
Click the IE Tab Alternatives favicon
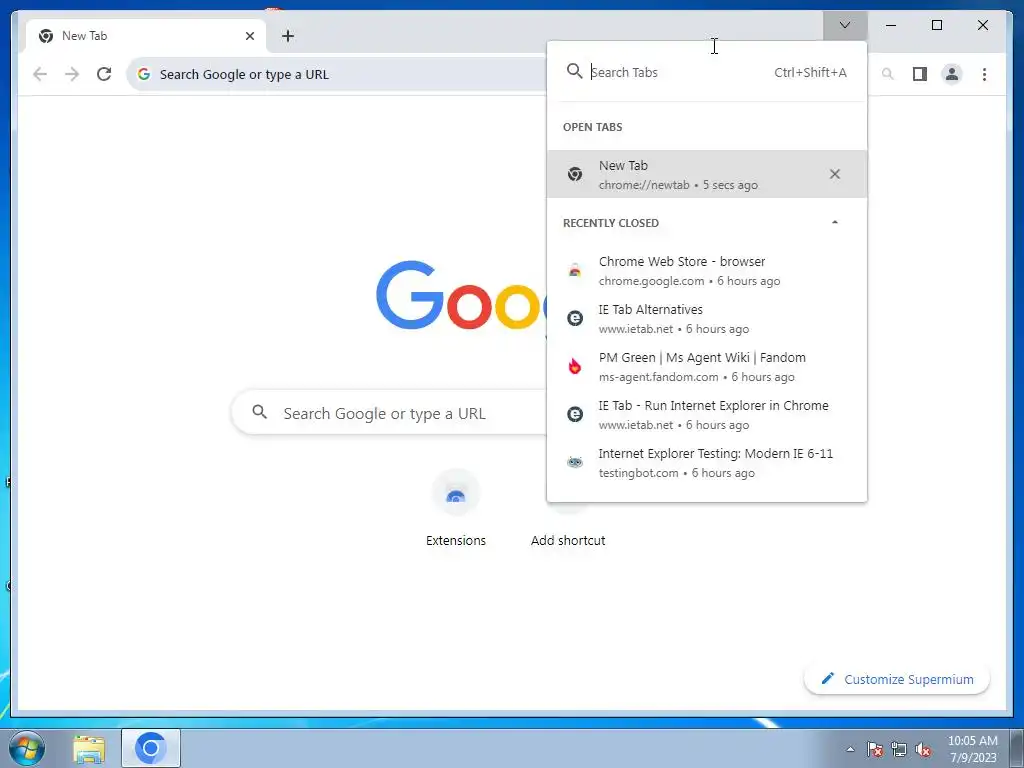(x=575, y=318)
